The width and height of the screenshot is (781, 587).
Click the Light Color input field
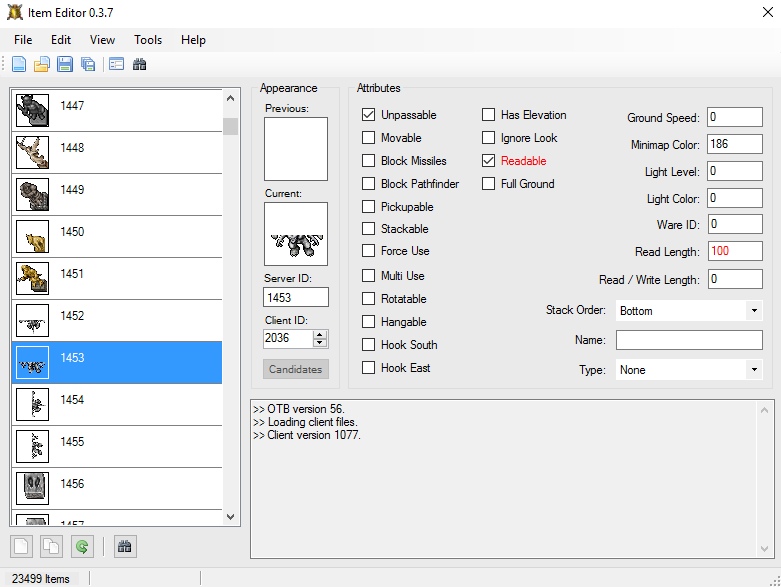click(735, 198)
